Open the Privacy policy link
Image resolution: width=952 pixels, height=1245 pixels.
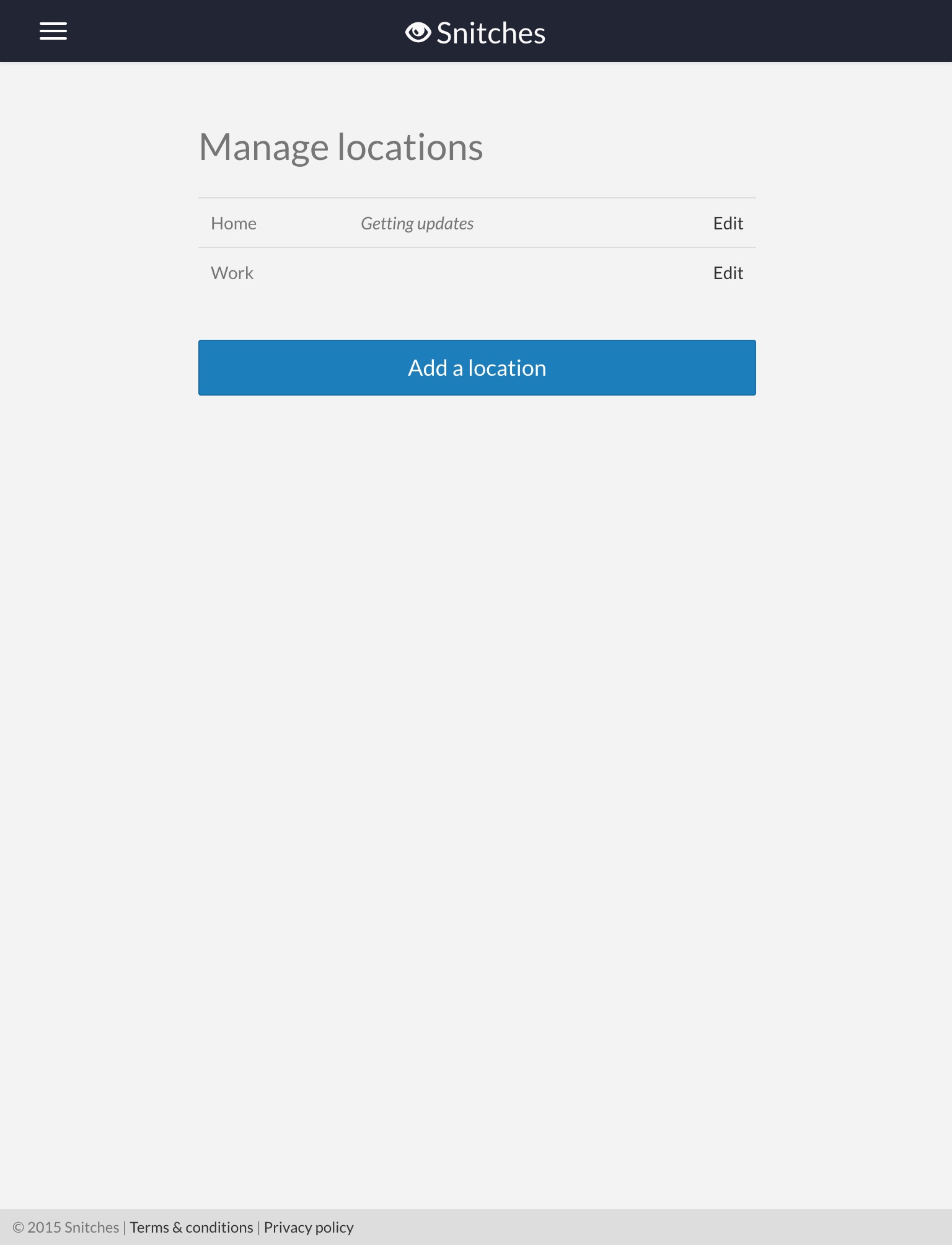[309, 1228]
